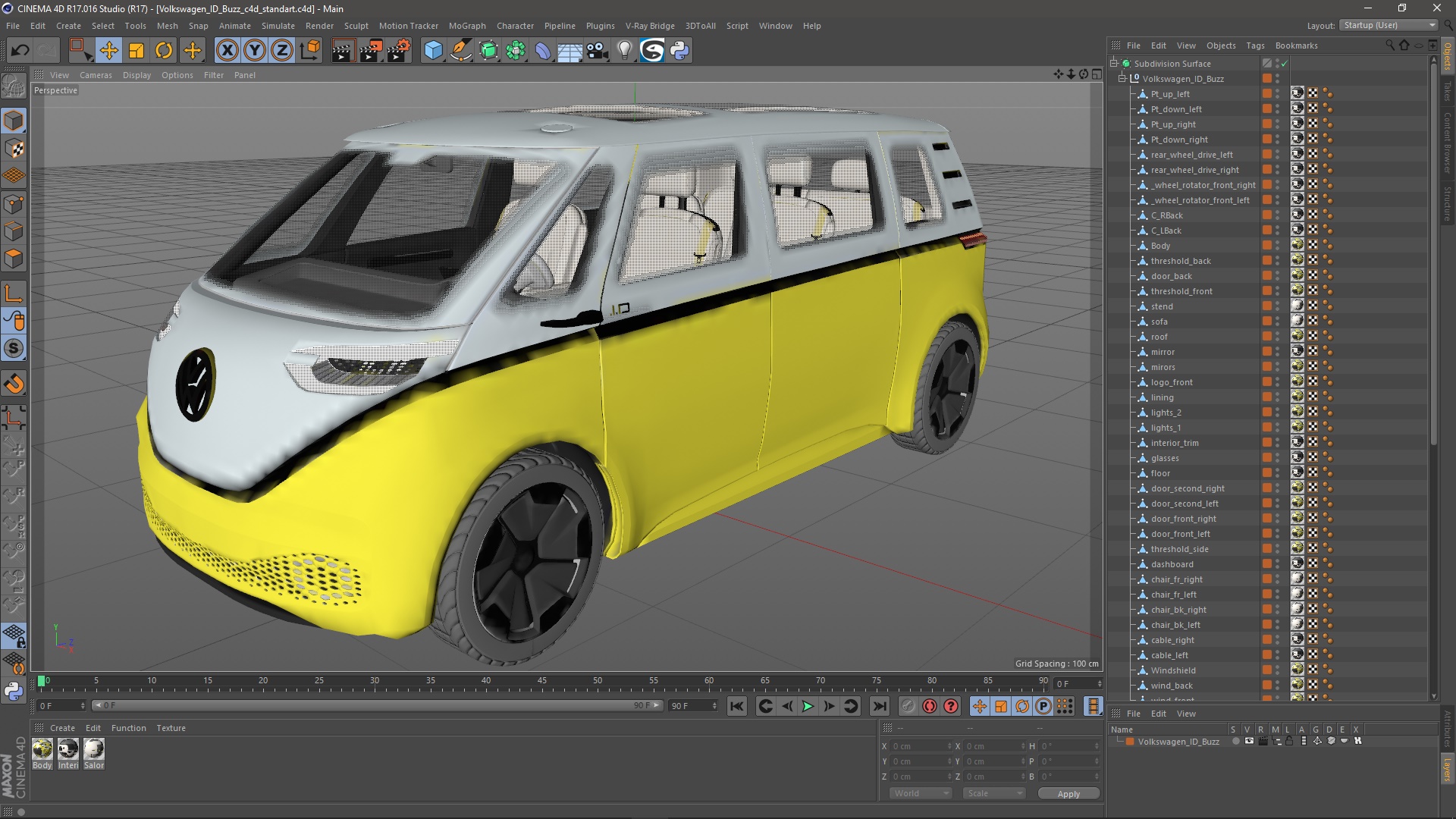Click the Render View icon
The height and width of the screenshot is (819, 1456).
[343, 51]
